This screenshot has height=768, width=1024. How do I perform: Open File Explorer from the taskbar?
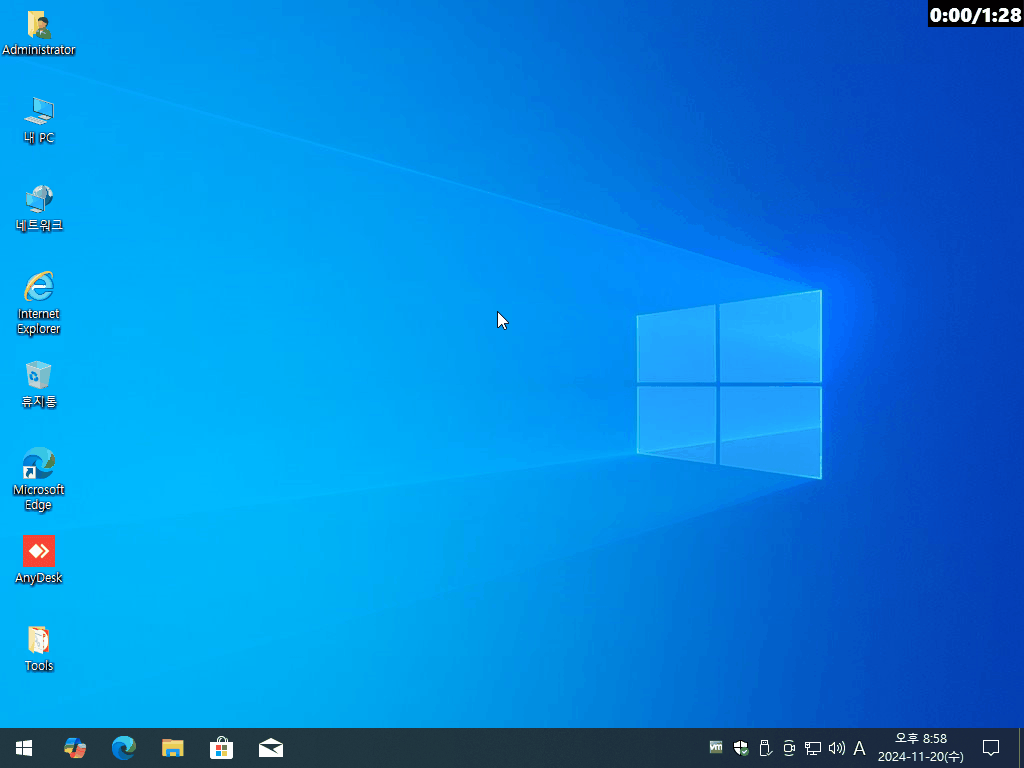click(172, 748)
